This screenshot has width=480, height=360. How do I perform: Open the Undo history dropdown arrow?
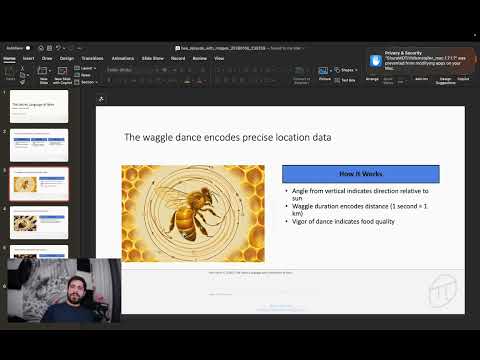64,48
